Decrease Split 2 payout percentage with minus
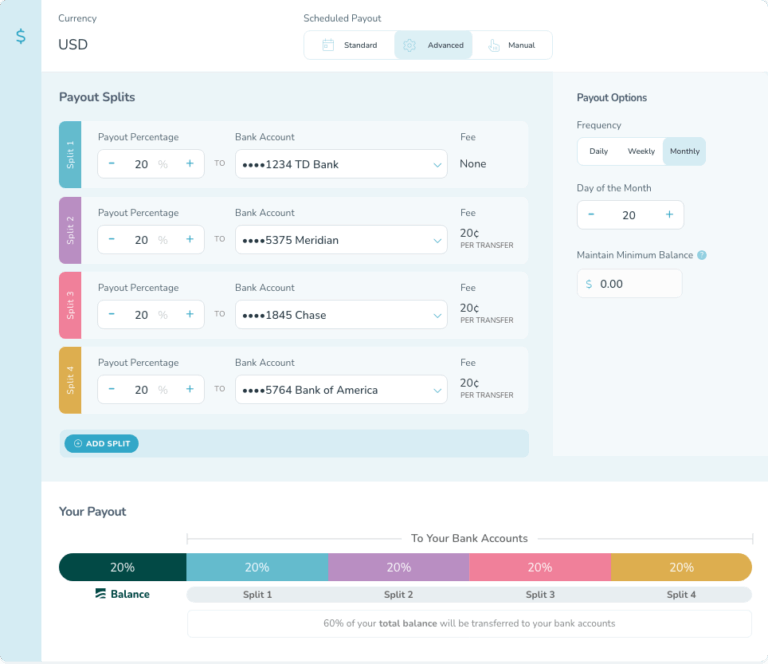Screen dimensions: 768x664 click(x=112, y=240)
